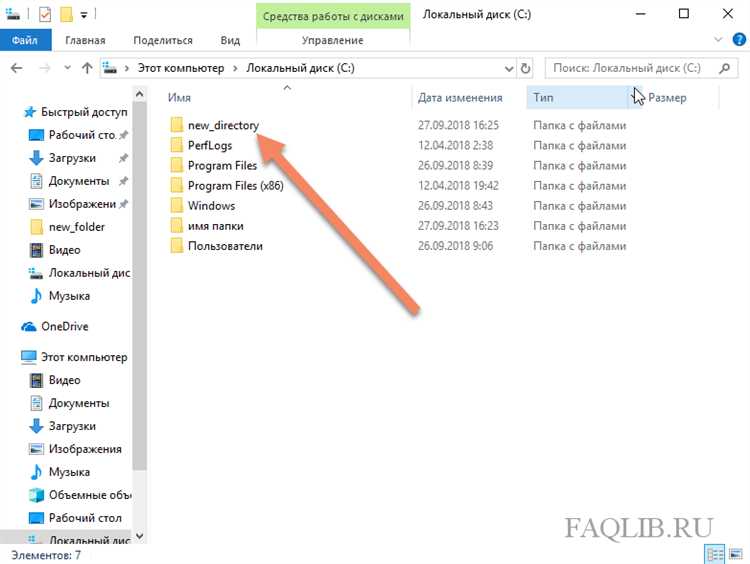The image size is (750, 564).
Task: Select the Пользователи folder icon
Action: tap(177, 245)
